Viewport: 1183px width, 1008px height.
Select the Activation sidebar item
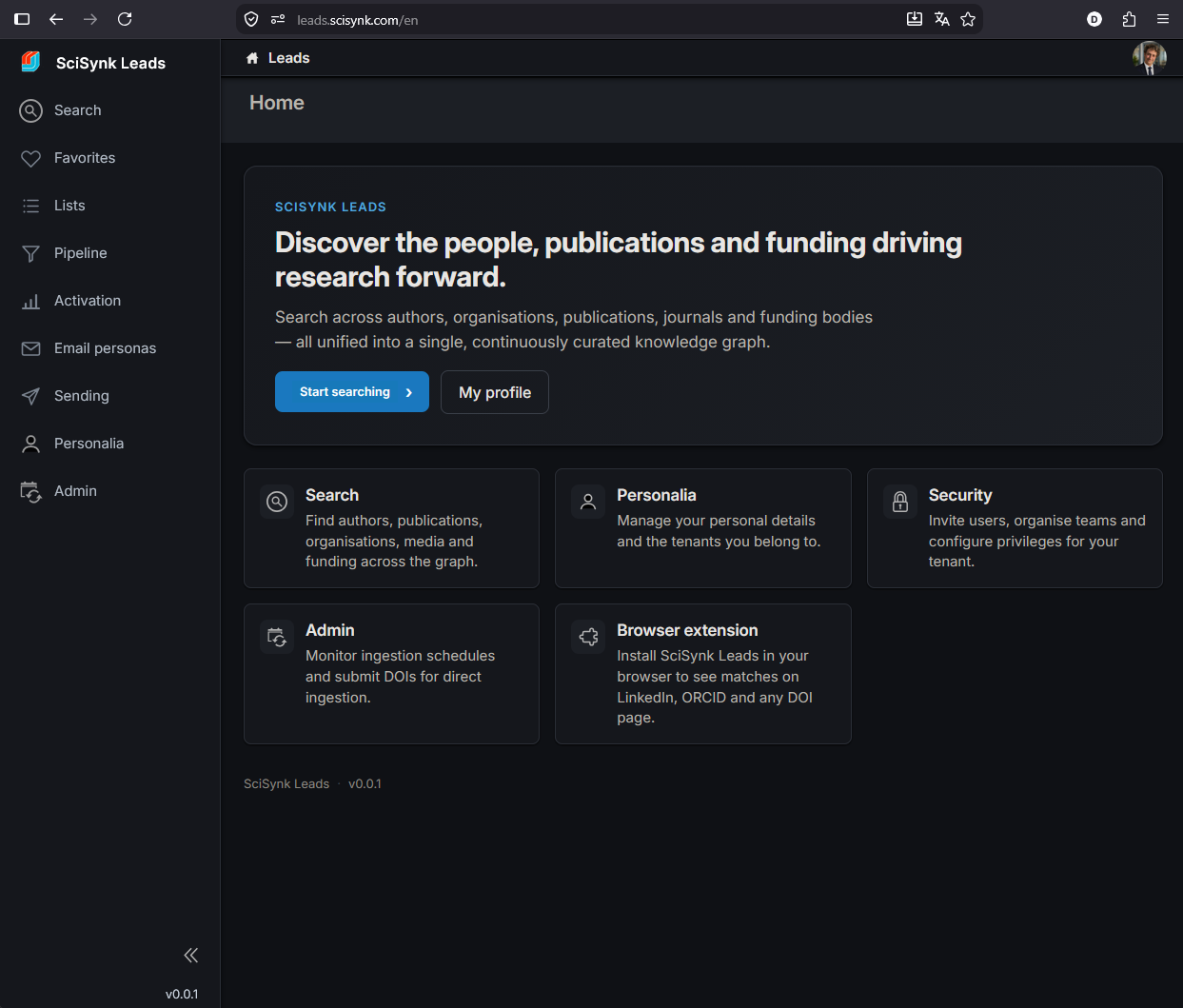(109, 301)
